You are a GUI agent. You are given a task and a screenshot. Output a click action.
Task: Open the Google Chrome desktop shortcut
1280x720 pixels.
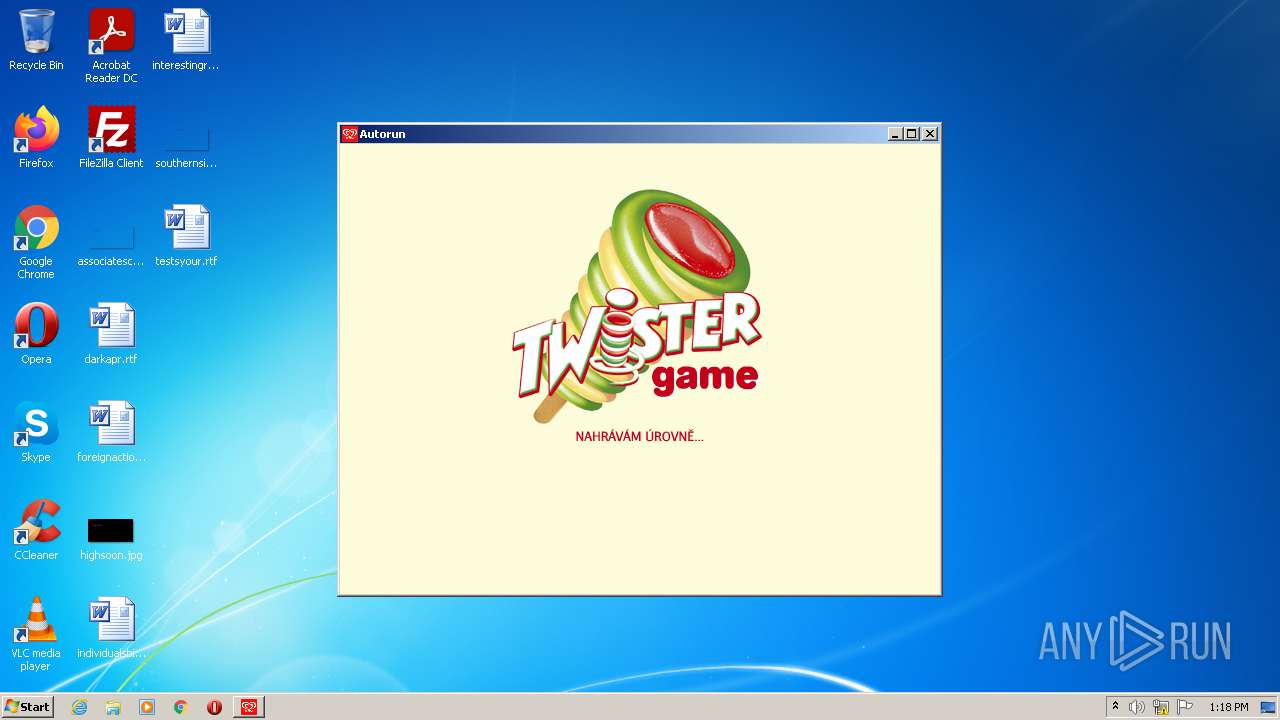click(36, 242)
